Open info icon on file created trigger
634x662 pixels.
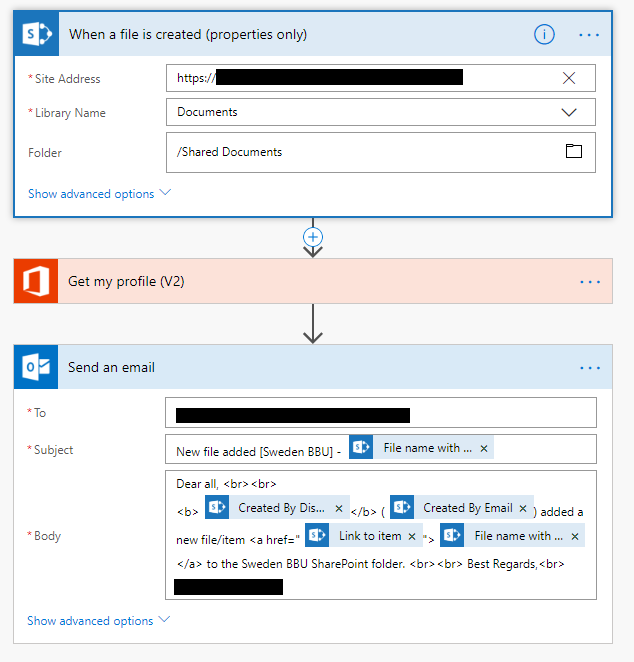click(544, 34)
